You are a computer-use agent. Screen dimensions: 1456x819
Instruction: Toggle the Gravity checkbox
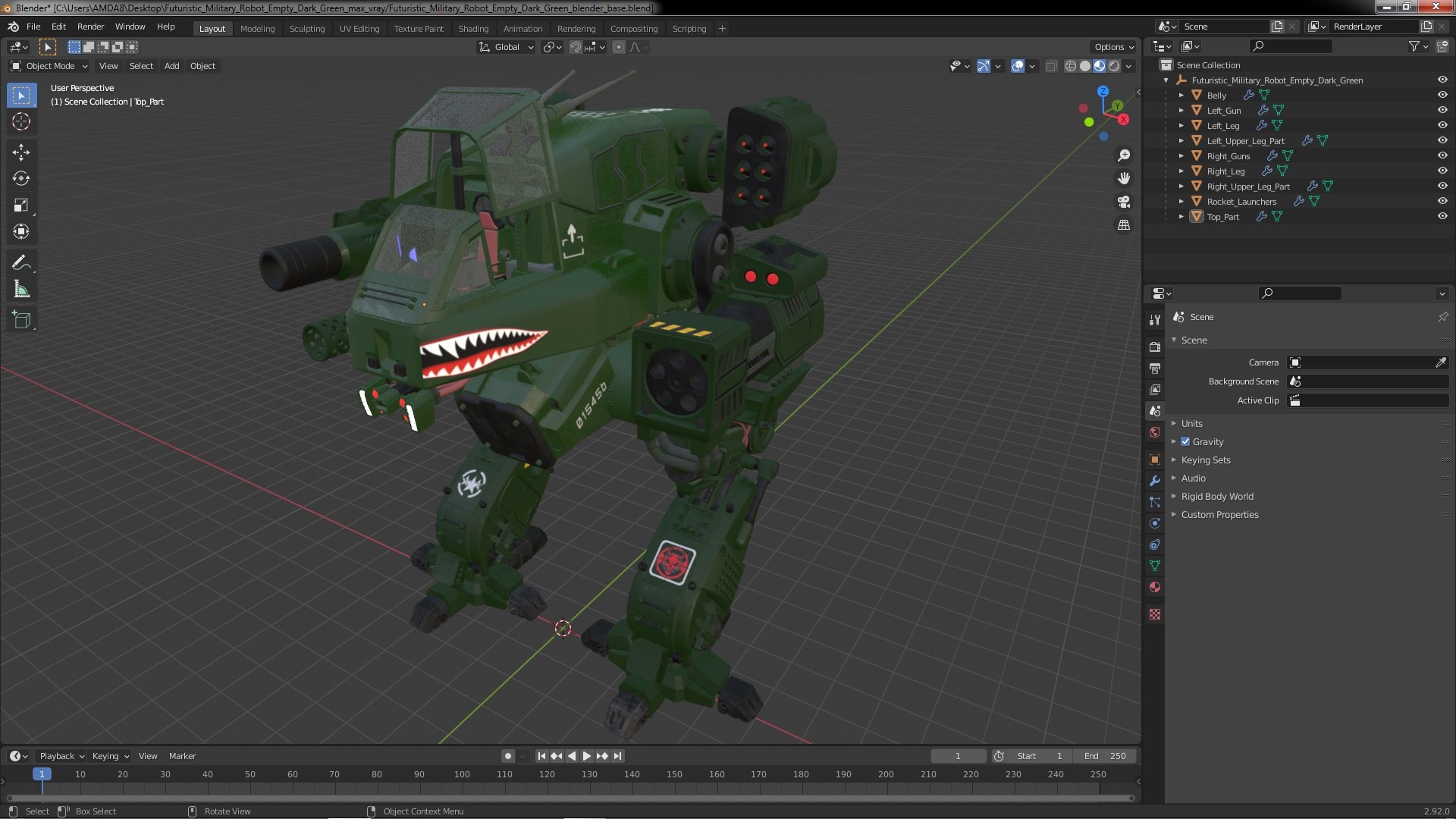coord(1185,441)
